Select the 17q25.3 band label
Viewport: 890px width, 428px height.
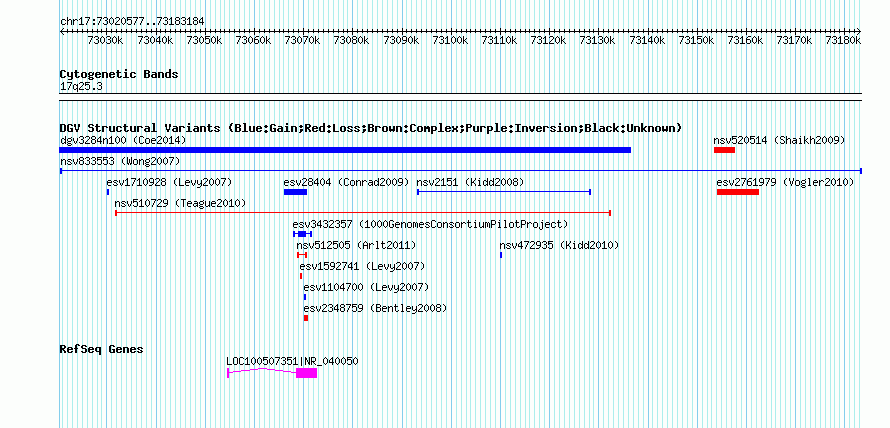pos(81,87)
